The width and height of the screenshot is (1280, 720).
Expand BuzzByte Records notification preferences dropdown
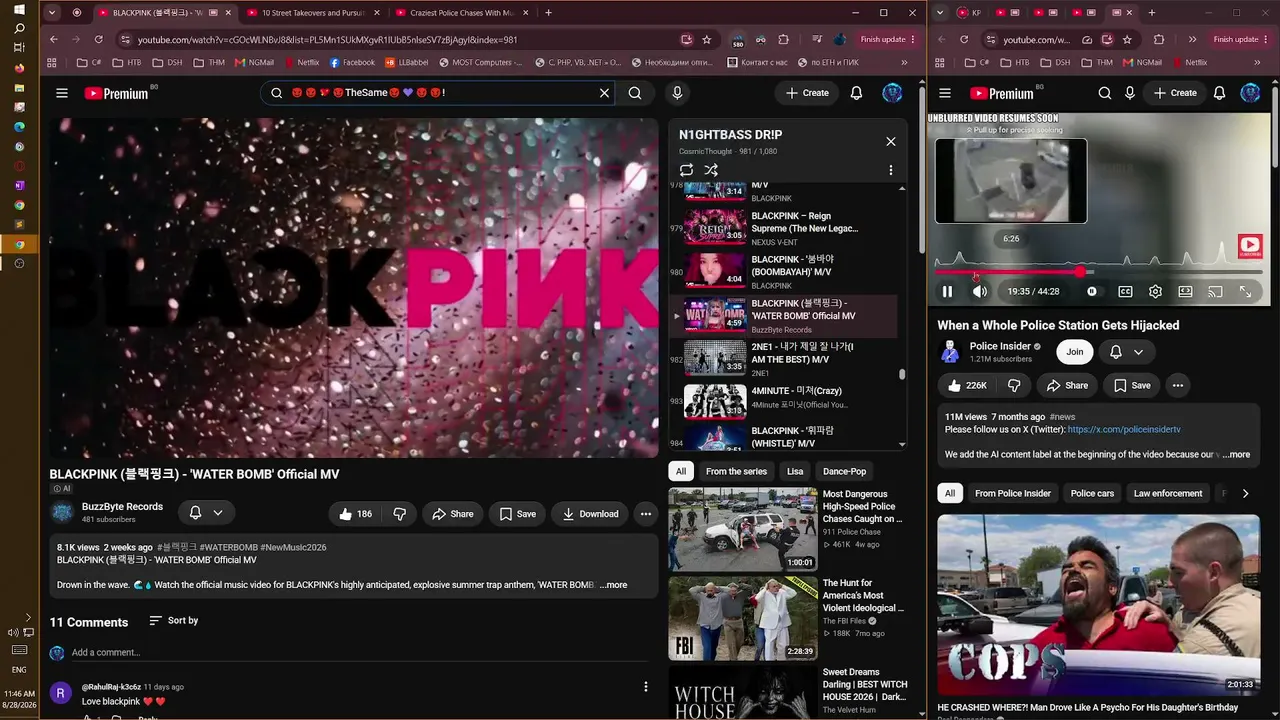click(206, 513)
